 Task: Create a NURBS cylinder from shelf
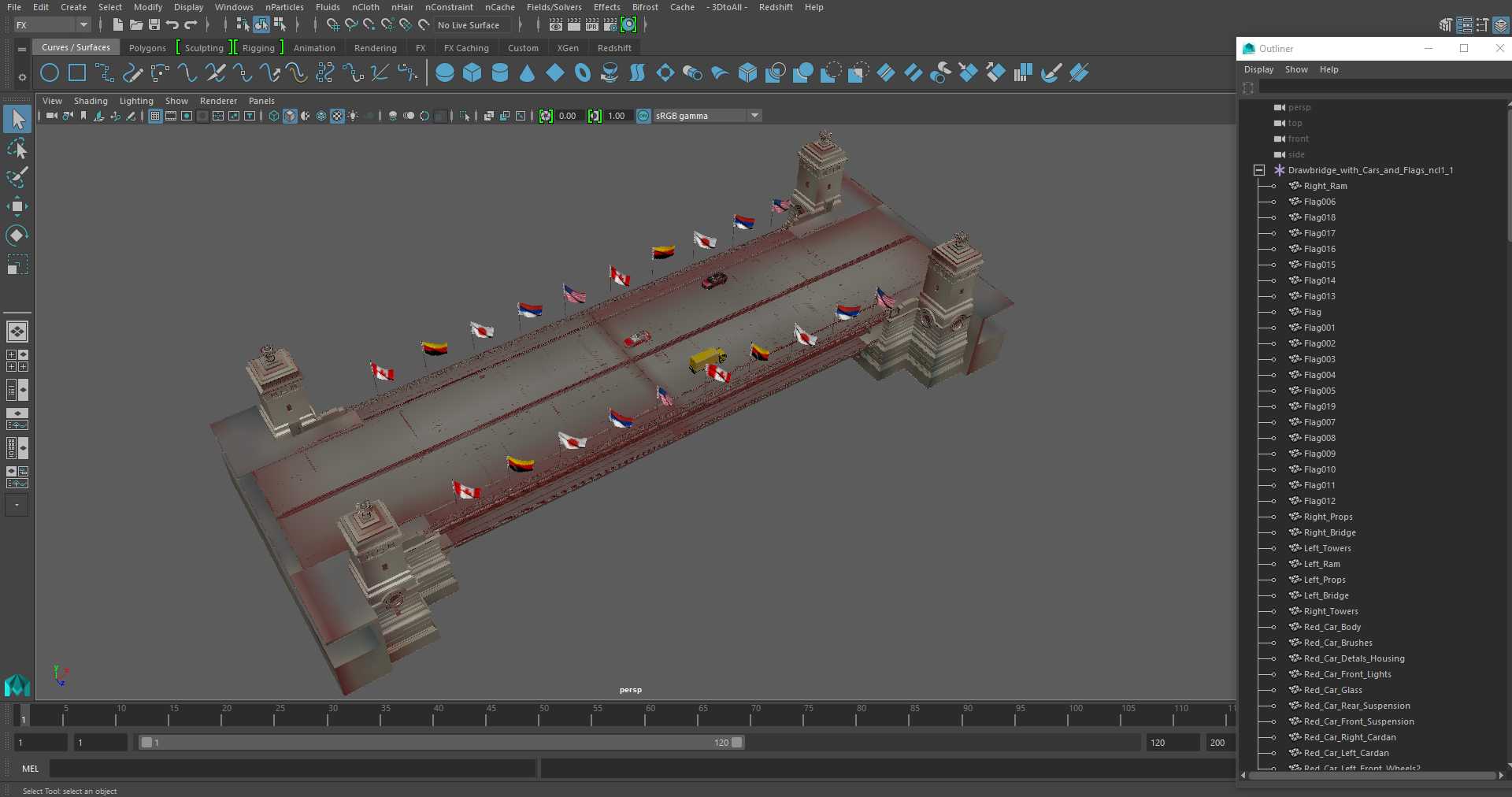point(500,73)
